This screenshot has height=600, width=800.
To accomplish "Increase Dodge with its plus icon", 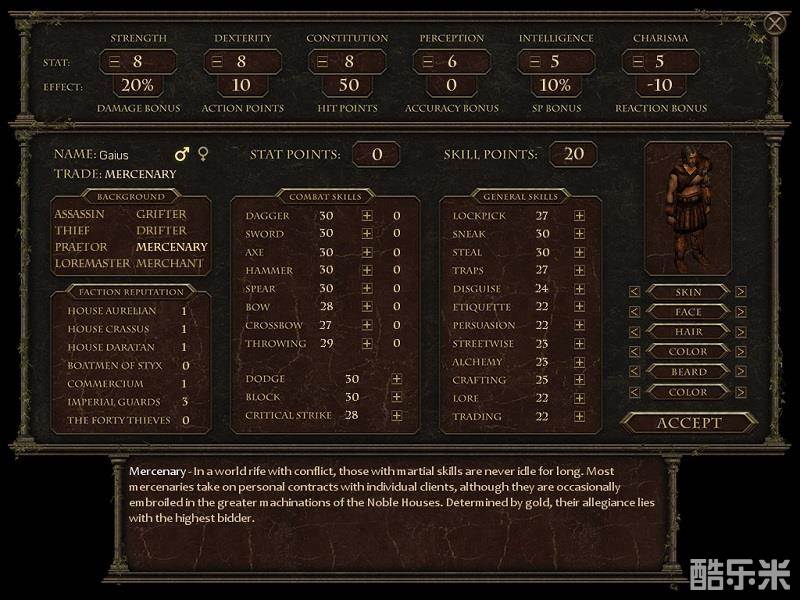I will pos(397,379).
